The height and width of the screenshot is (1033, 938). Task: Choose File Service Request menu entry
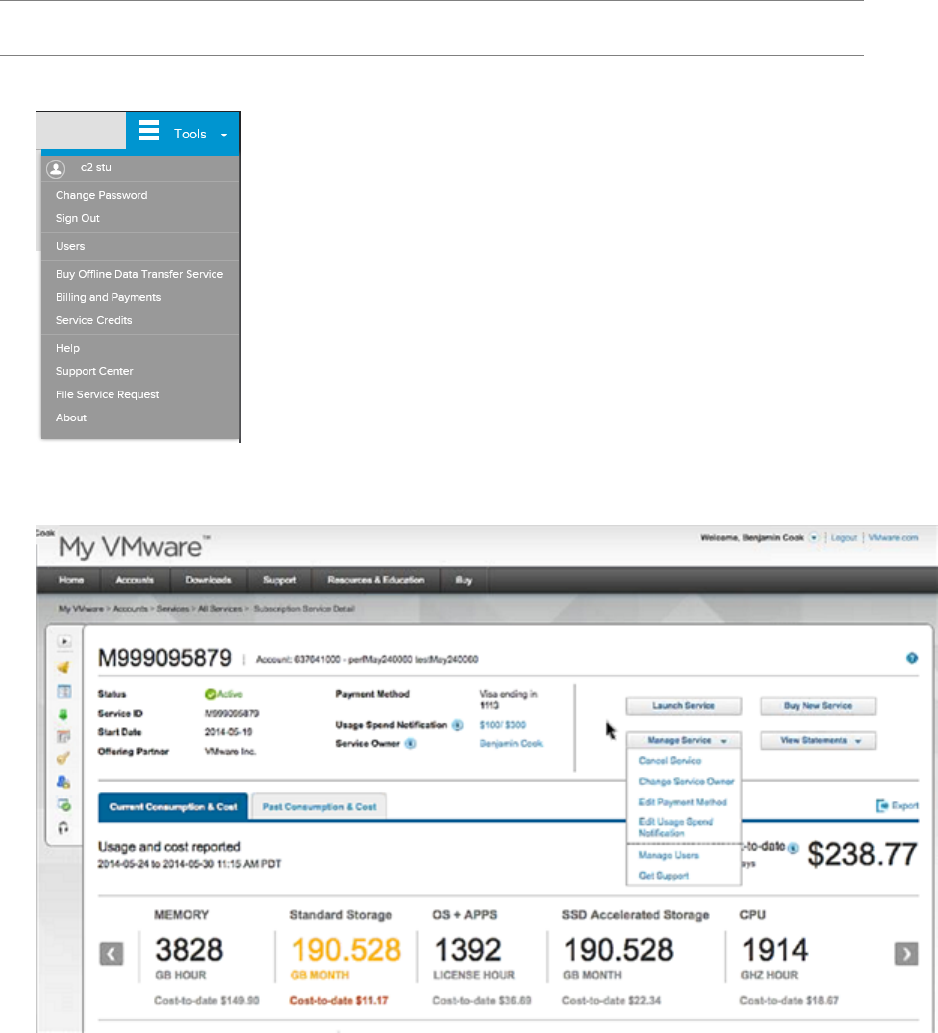tap(107, 394)
